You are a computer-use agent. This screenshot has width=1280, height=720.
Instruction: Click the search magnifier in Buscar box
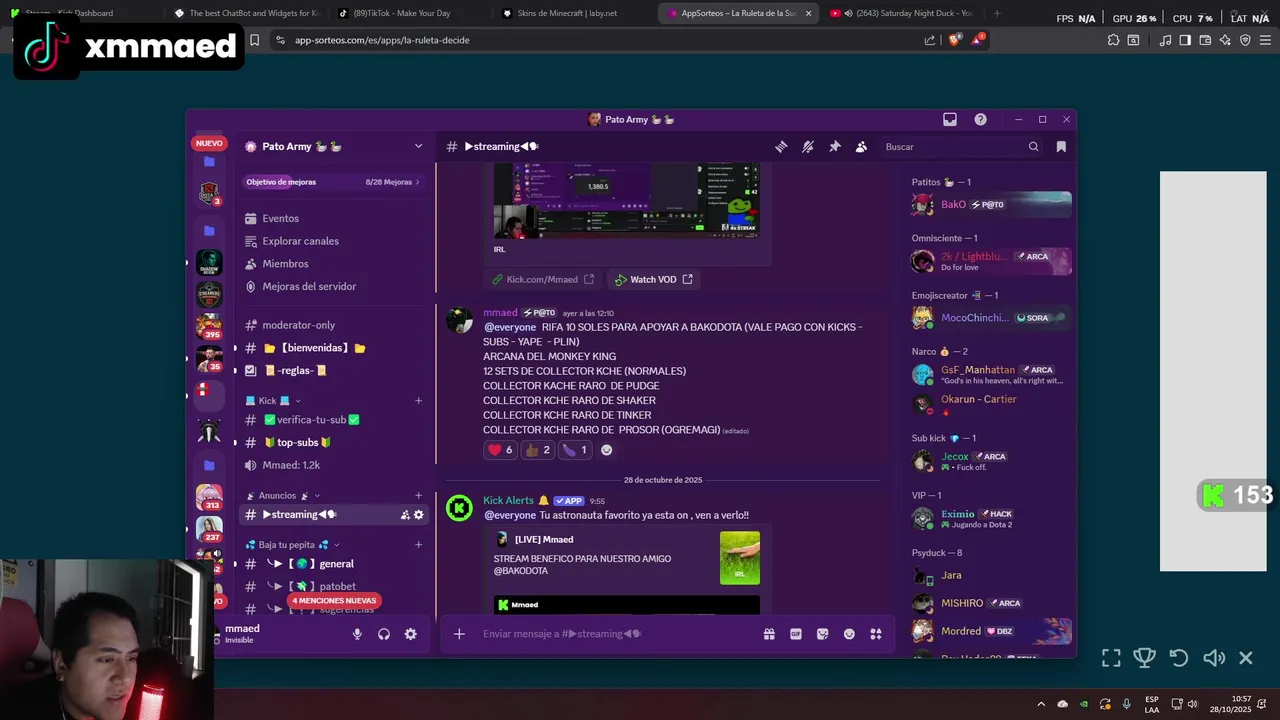click(x=1034, y=146)
